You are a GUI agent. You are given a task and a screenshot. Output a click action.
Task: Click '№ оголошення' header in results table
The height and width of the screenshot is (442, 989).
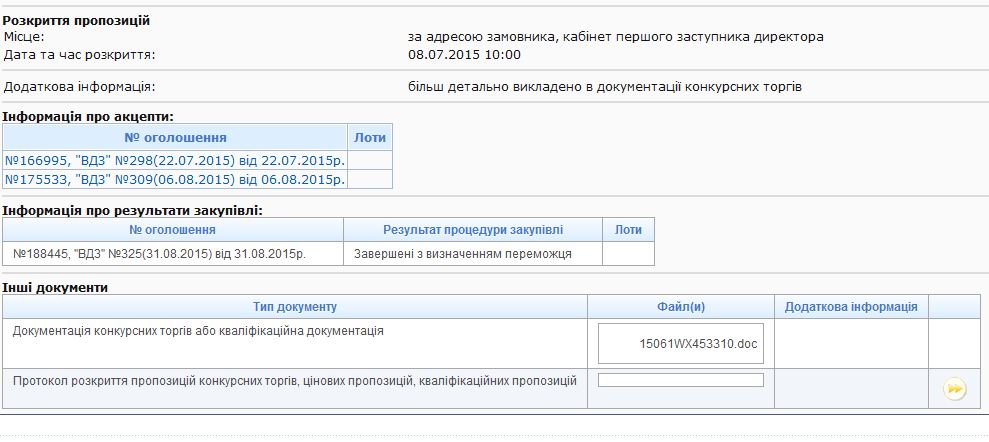[x=172, y=230]
